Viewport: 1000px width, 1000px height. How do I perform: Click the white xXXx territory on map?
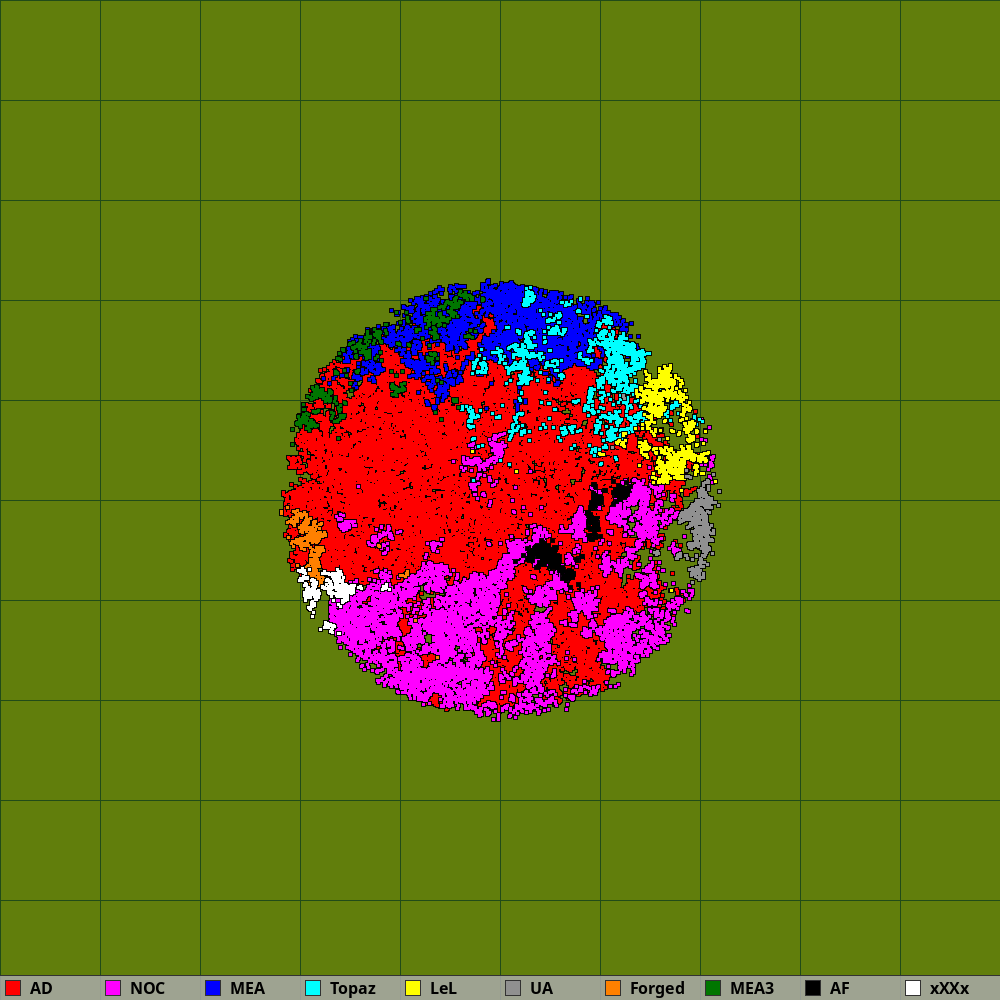(x=337, y=587)
